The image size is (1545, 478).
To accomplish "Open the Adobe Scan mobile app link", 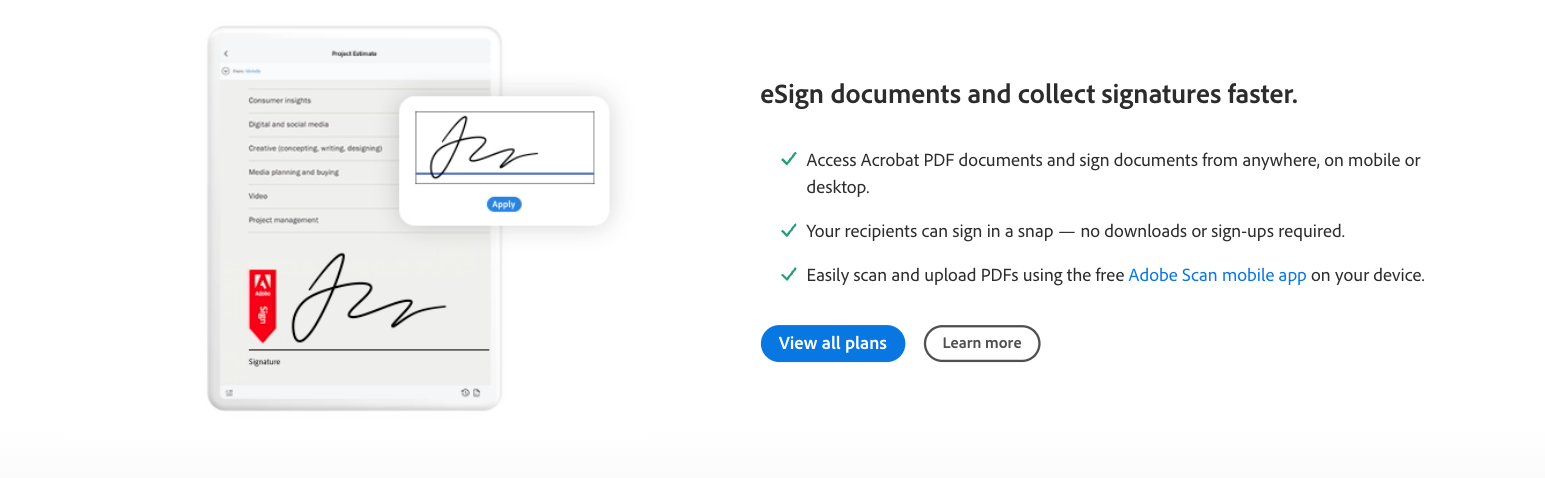I will (1217, 275).
